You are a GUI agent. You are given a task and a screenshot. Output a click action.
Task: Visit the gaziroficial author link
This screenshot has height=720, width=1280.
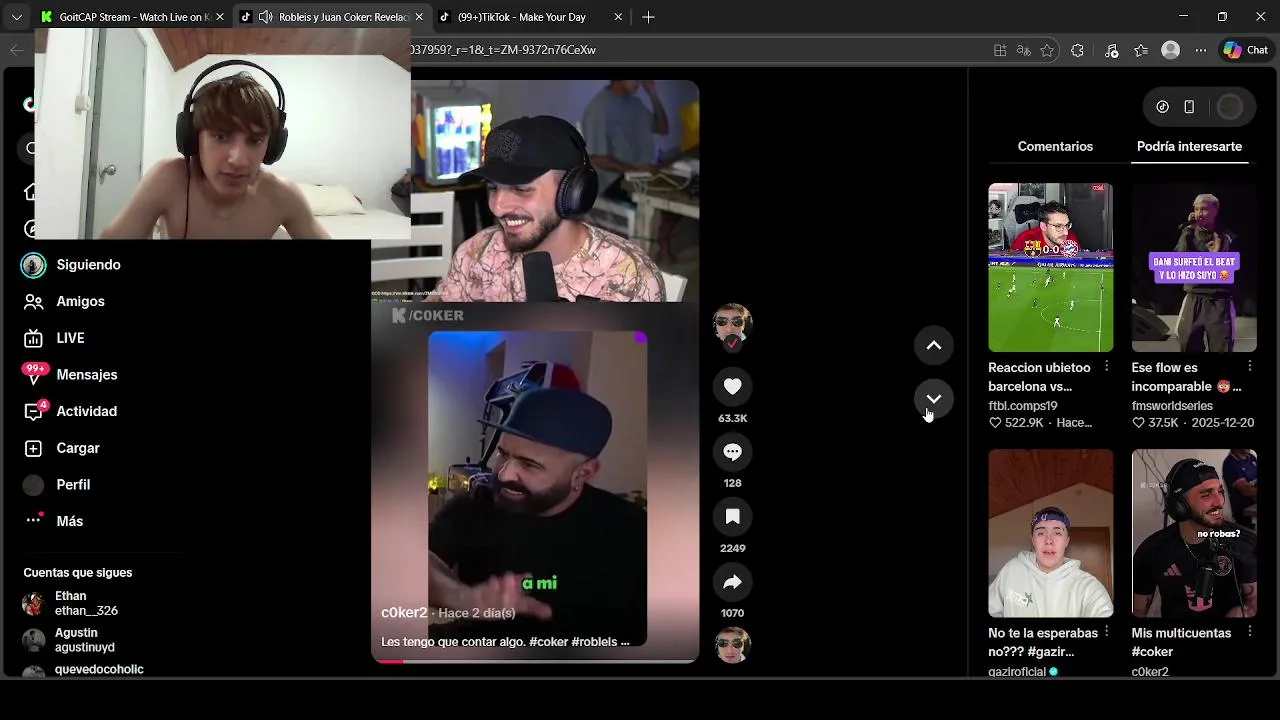(1017, 672)
